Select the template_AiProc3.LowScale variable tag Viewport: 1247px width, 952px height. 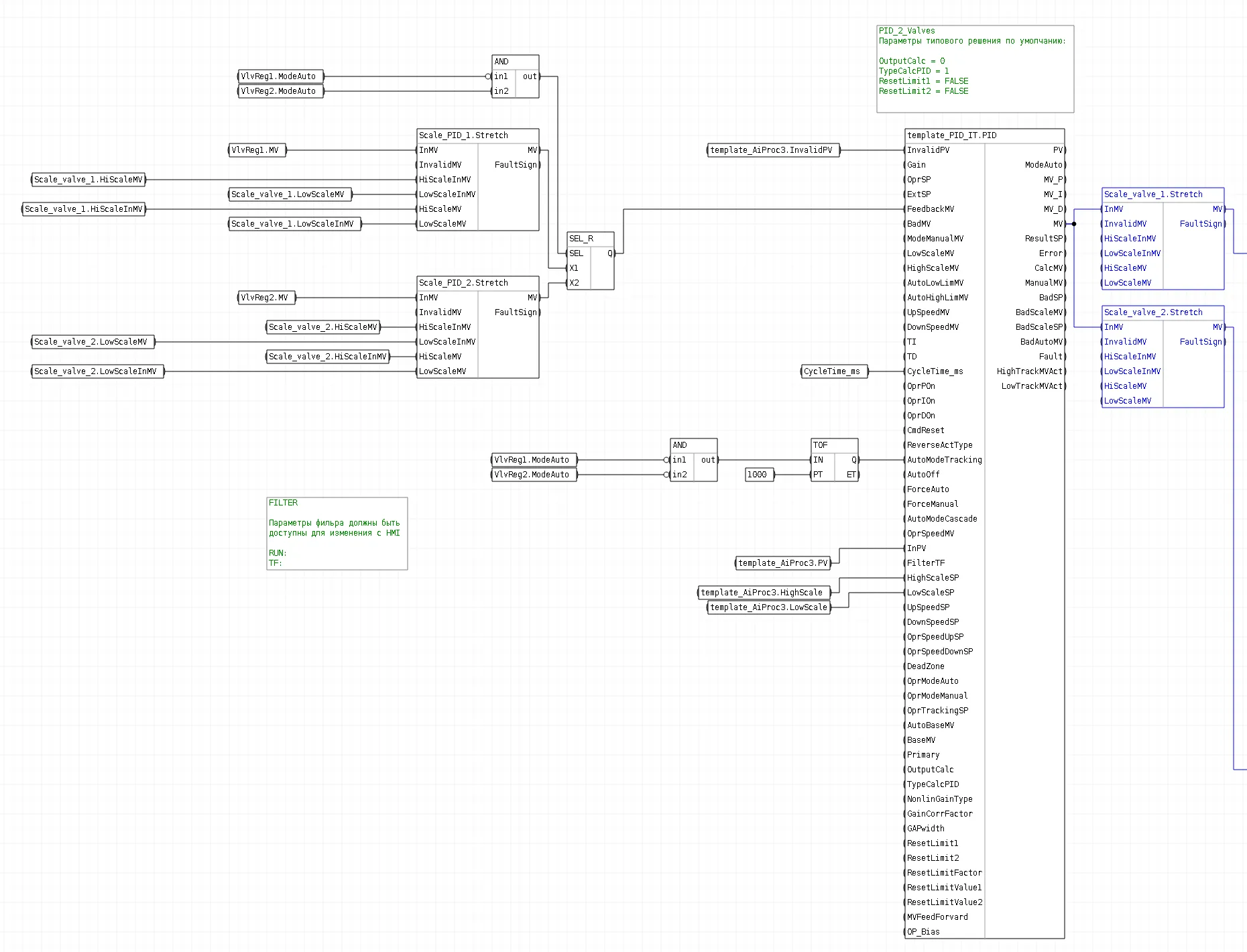pos(769,607)
